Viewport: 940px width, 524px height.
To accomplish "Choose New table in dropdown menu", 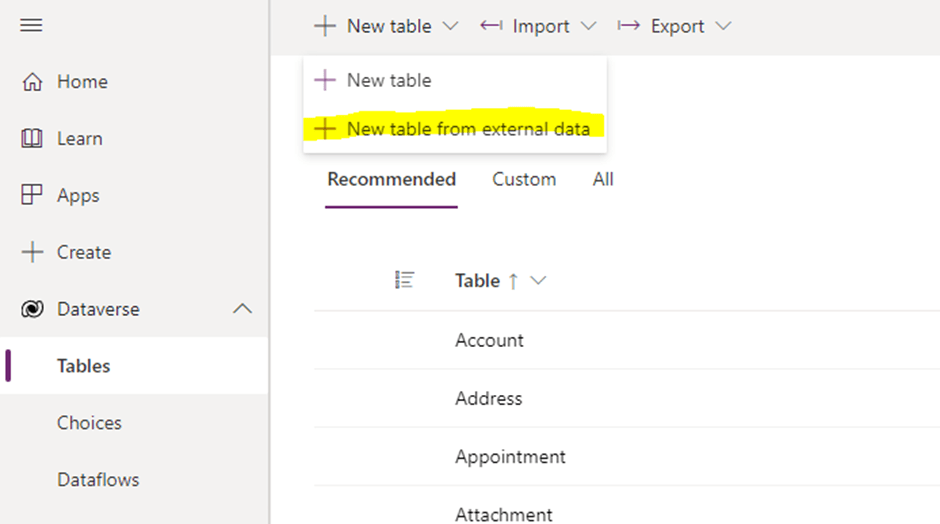I will pos(388,80).
